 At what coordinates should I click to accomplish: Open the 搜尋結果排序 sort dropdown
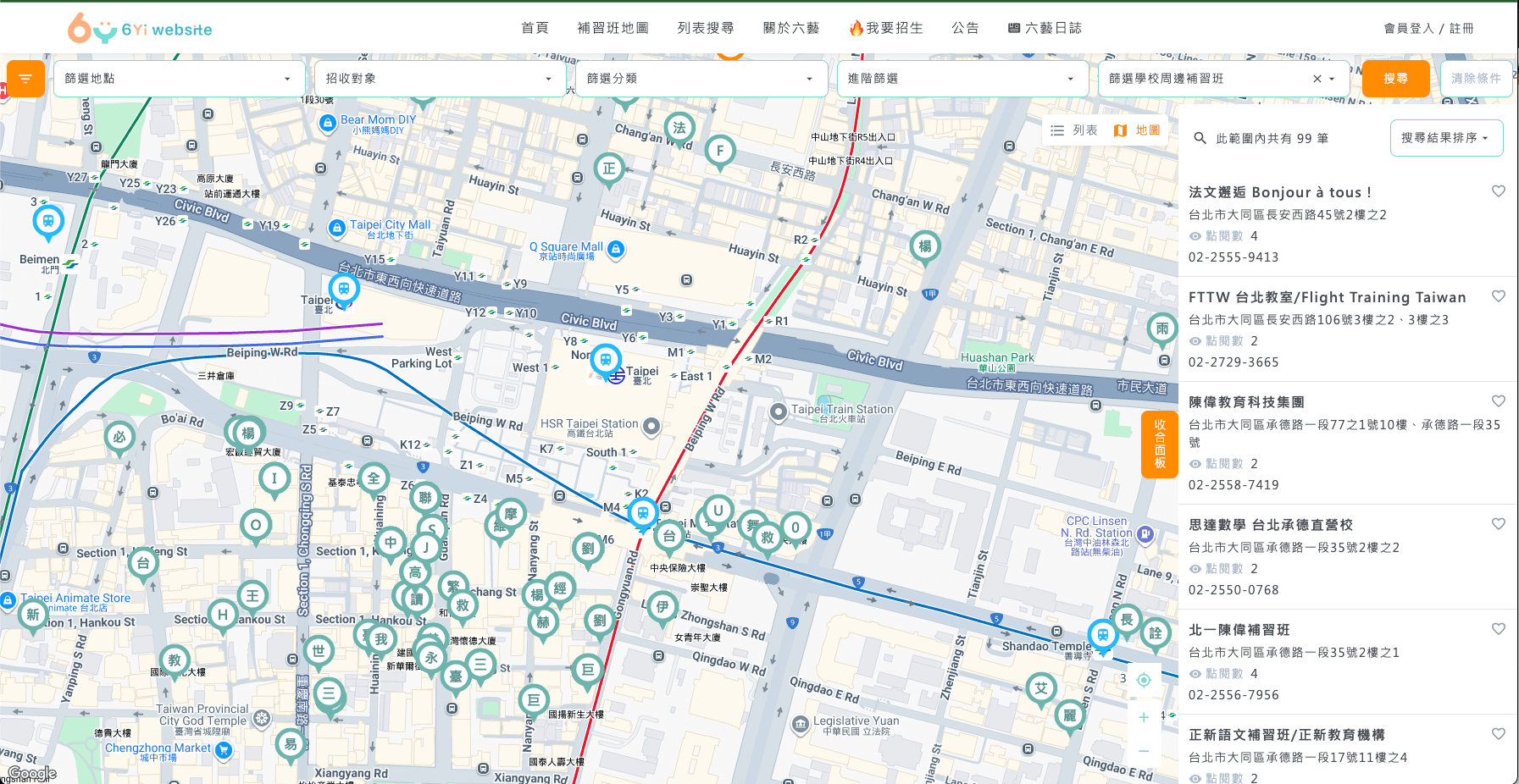pyautogui.click(x=1446, y=137)
